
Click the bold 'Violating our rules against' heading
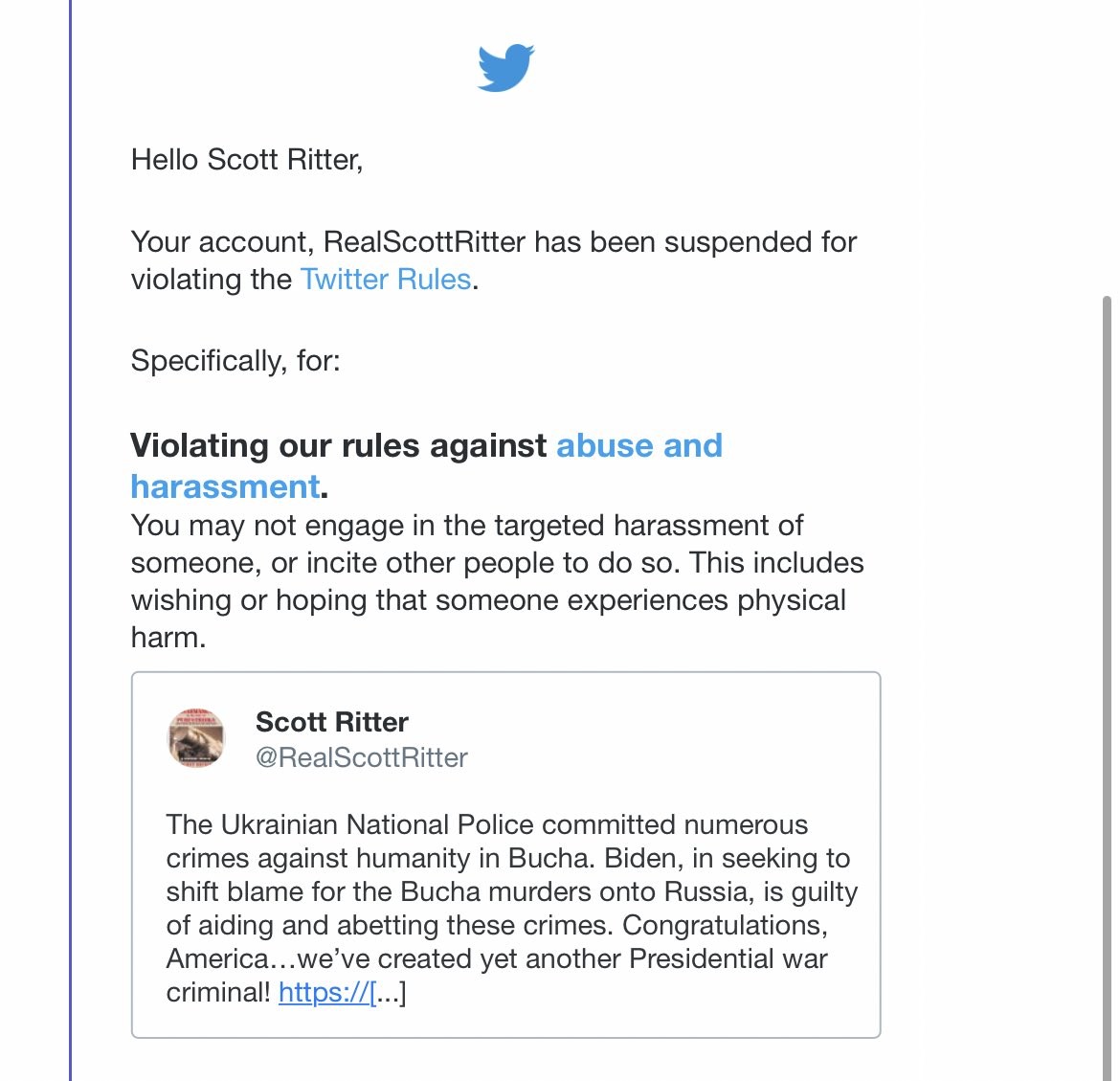click(339, 446)
